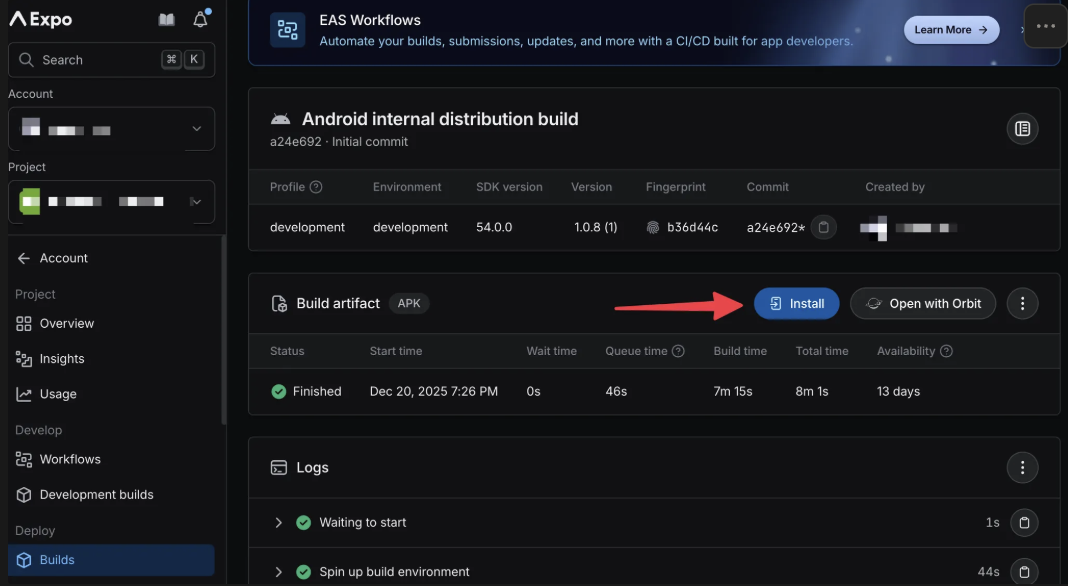This screenshot has height=586, width=1068.
Task: Click Dec 20, 2025 7:26 PM
Action: (x=434, y=392)
